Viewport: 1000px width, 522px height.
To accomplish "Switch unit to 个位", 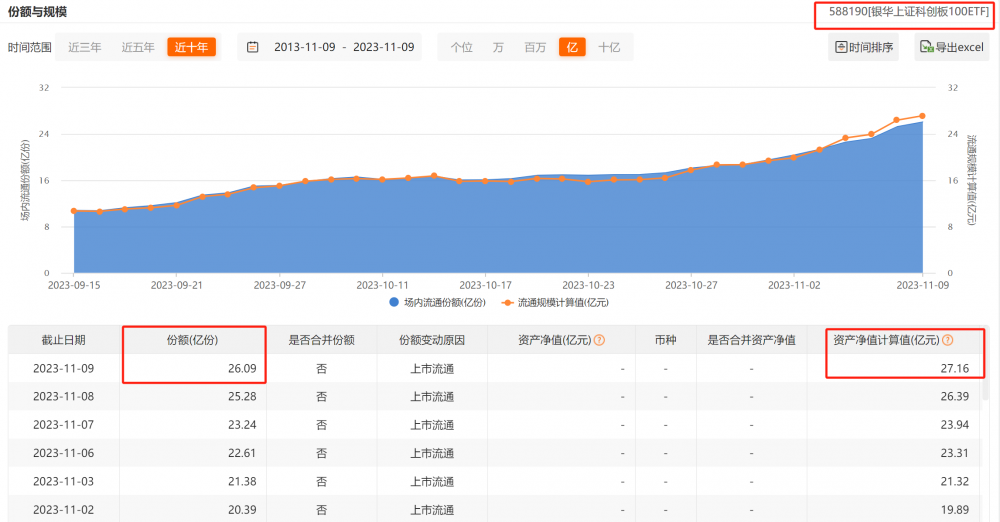I will (x=462, y=47).
